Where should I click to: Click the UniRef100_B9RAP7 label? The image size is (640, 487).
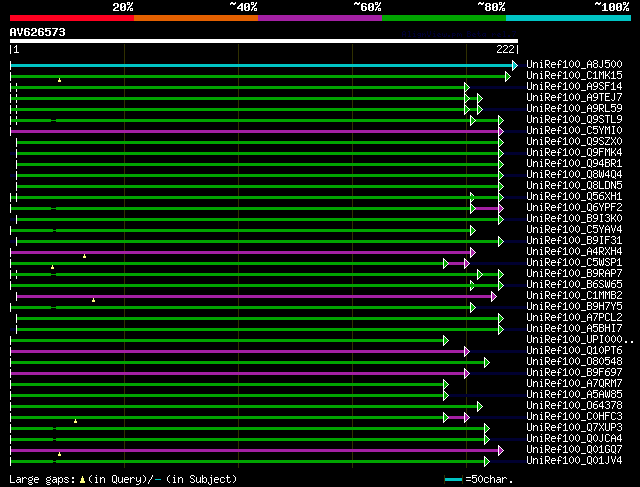(x=574, y=273)
